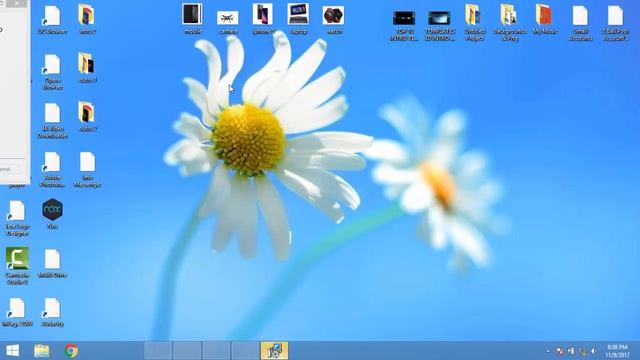Select the iphone image file
The height and width of the screenshot is (360, 640).
click(x=263, y=19)
